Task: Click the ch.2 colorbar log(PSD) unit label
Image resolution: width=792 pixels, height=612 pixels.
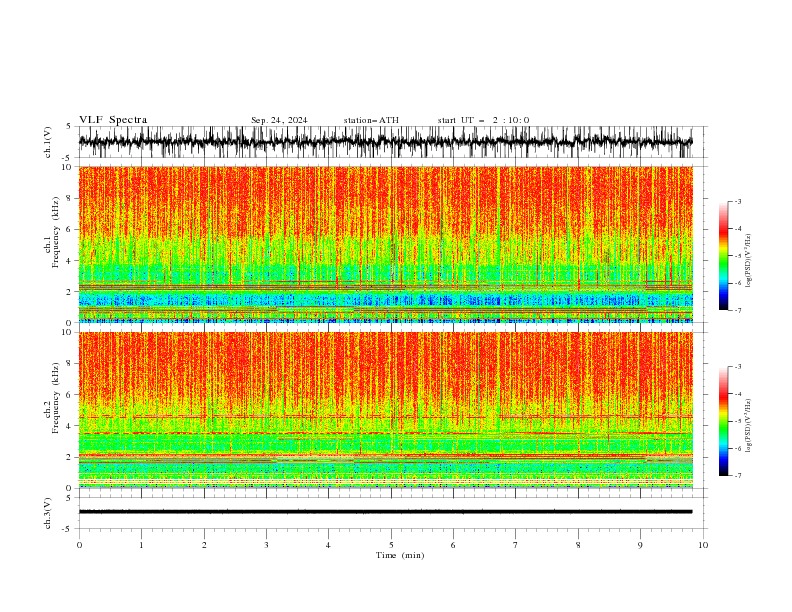Action: [748, 426]
